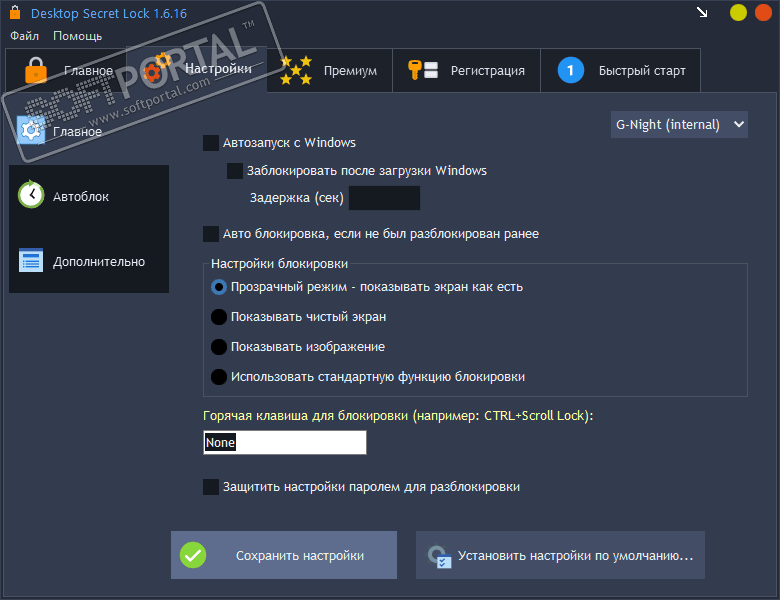Click the yellow circle minimize button
The image size is (780, 600).
pyautogui.click(x=738, y=12)
